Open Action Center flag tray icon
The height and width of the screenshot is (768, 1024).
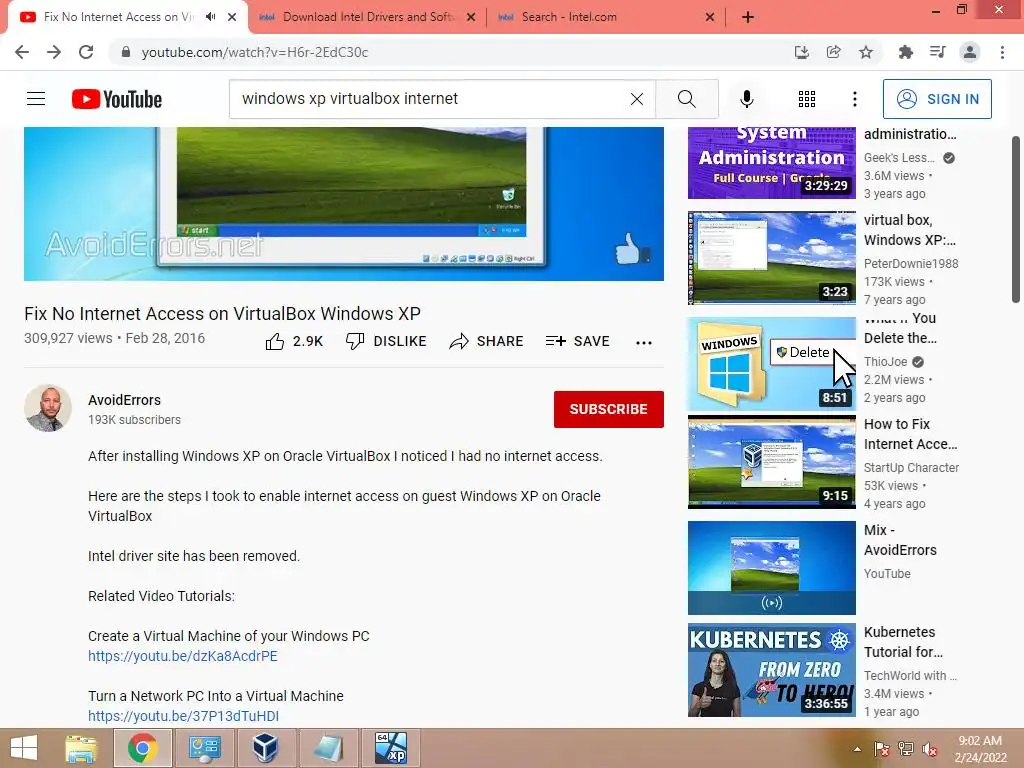pos(882,749)
